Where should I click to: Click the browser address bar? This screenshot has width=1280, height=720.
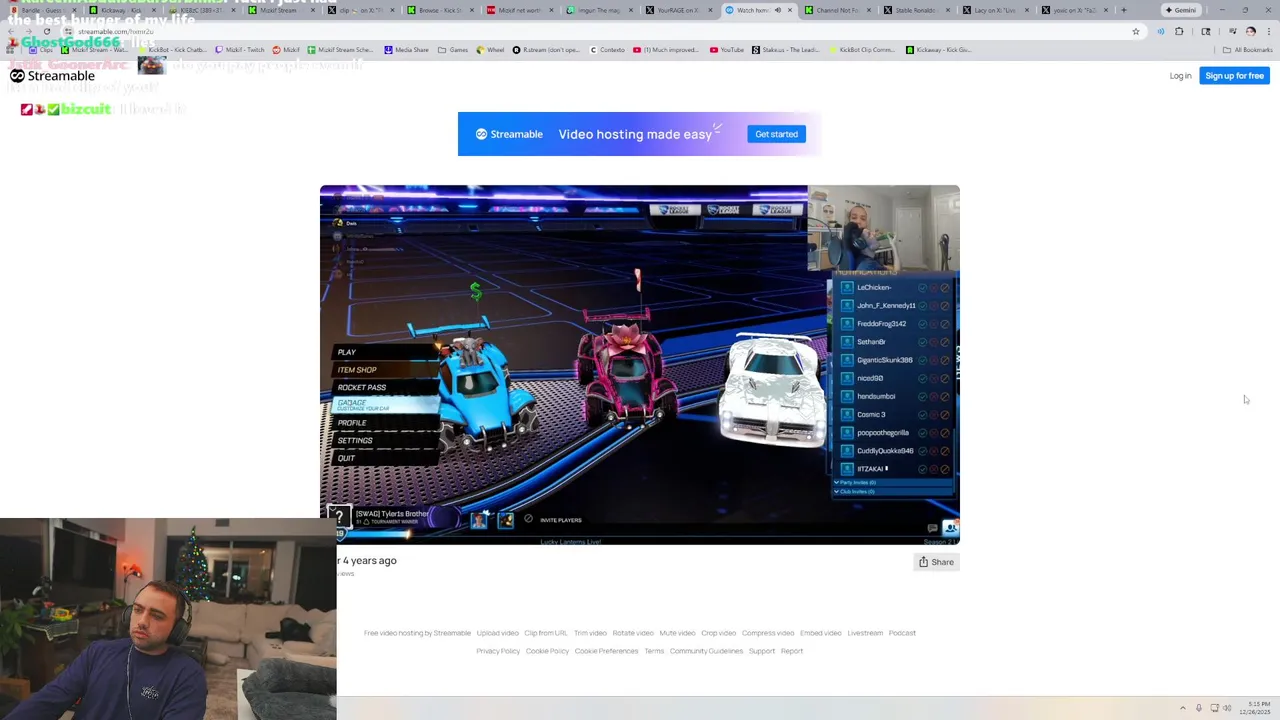tap(600, 31)
